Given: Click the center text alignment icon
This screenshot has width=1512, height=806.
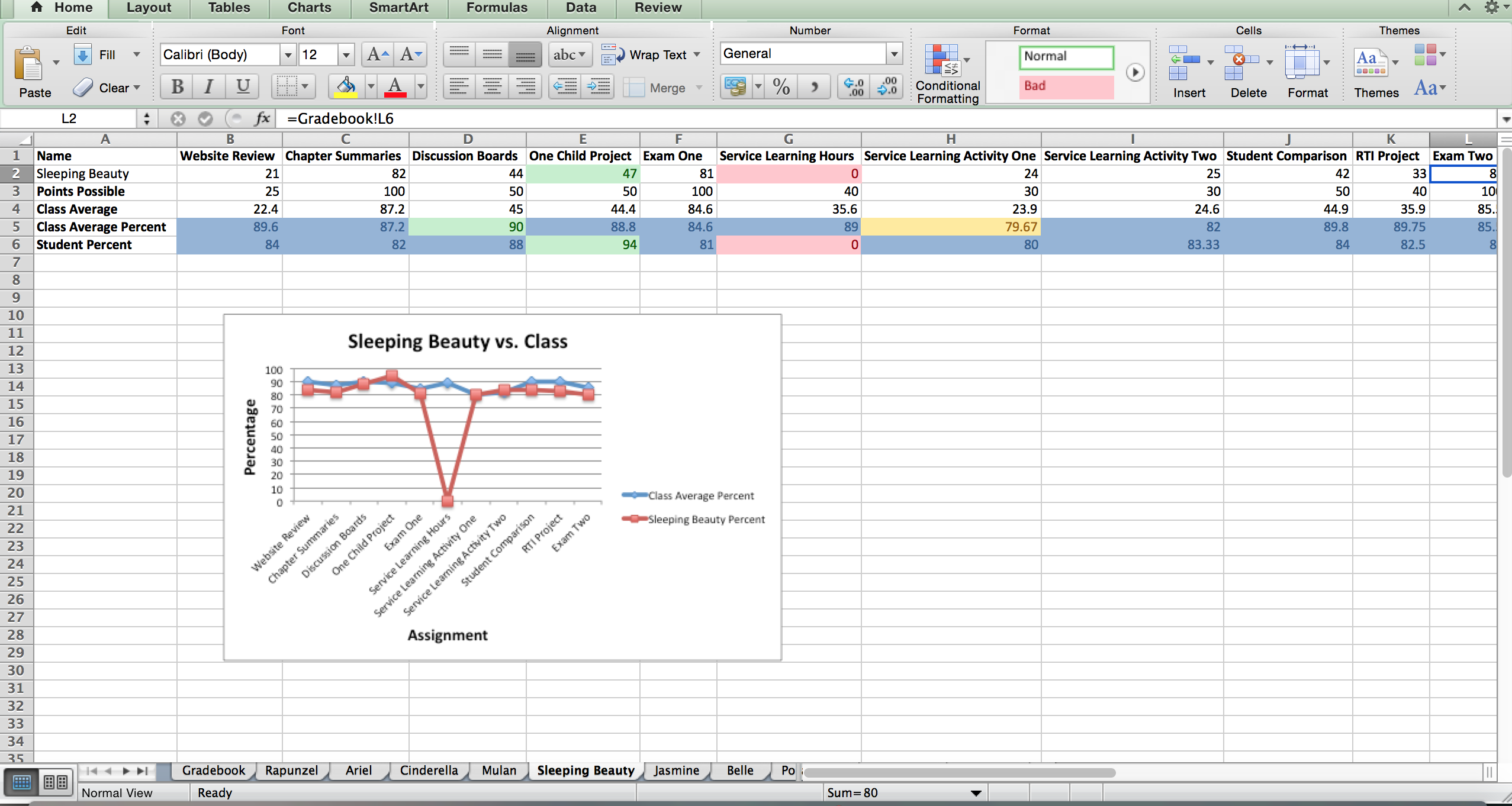Looking at the screenshot, I should click(x=492, y=87).
